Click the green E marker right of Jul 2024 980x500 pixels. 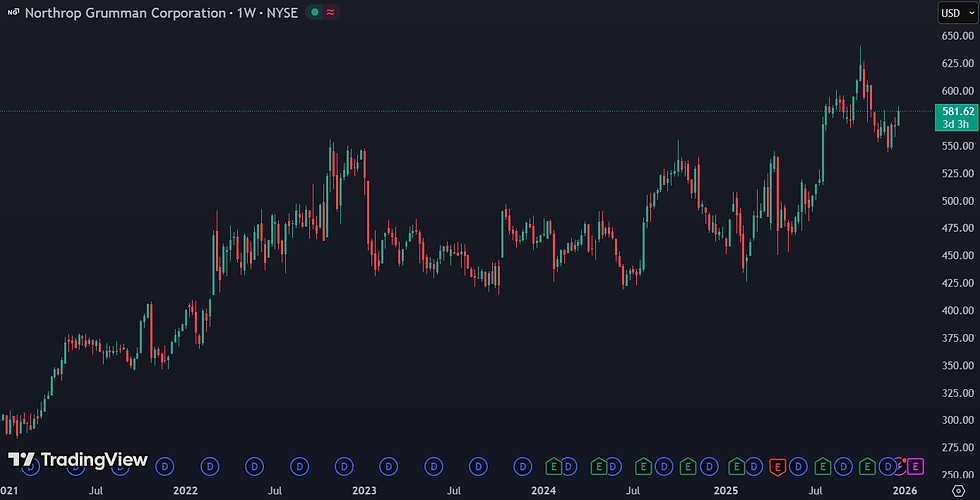(x=644, y=466)
